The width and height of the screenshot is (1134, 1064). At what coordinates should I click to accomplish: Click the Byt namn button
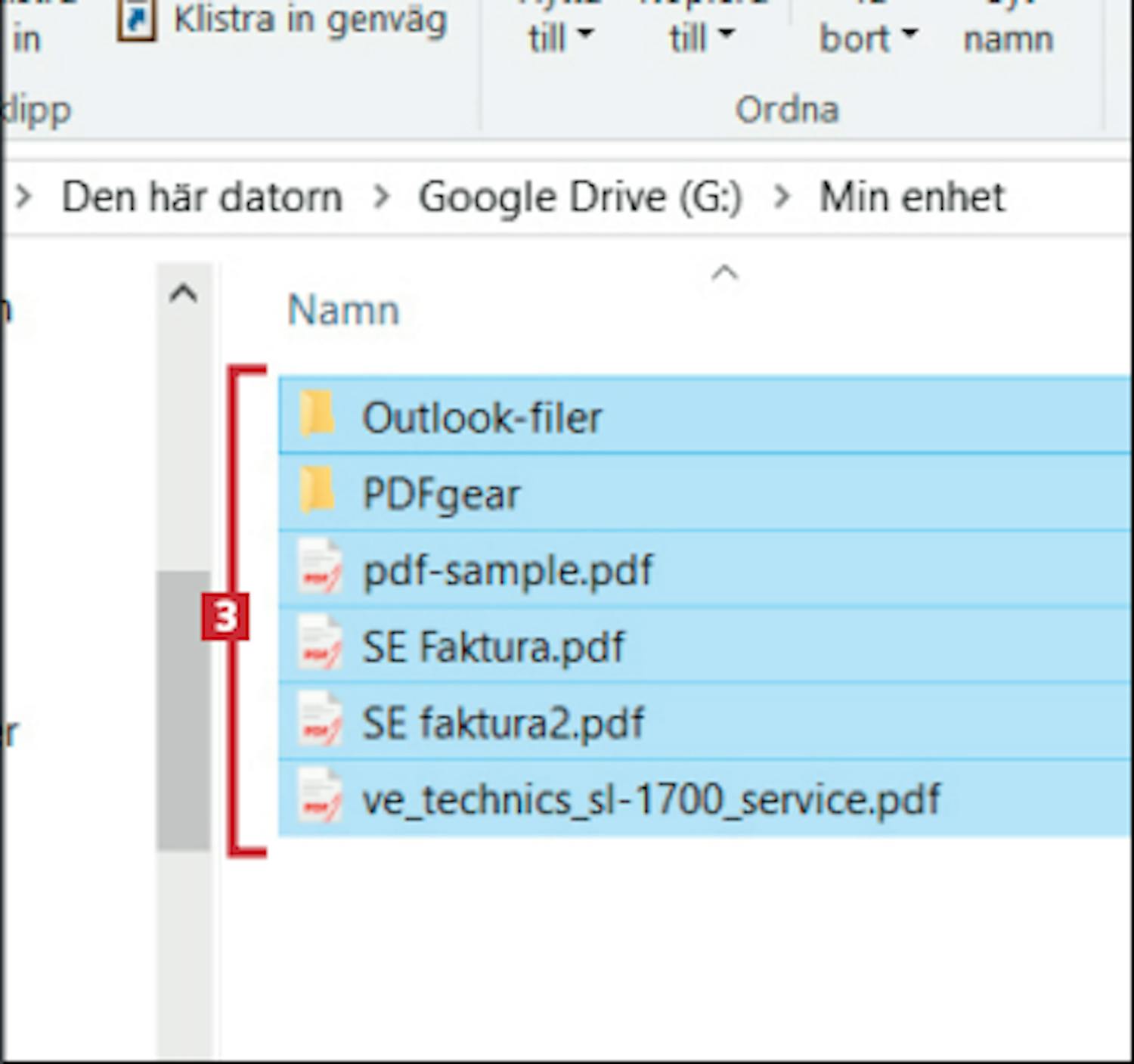click(x=1008, y=36)
